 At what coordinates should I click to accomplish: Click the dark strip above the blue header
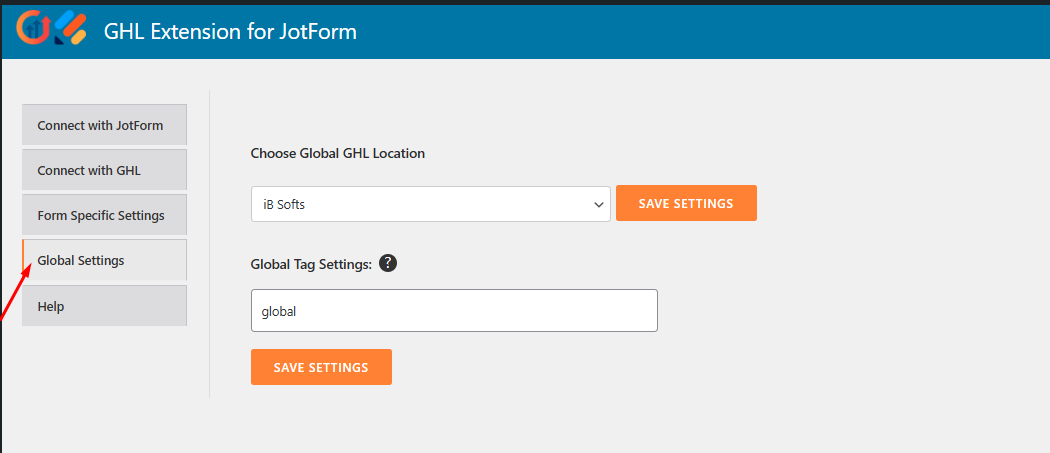525,2
